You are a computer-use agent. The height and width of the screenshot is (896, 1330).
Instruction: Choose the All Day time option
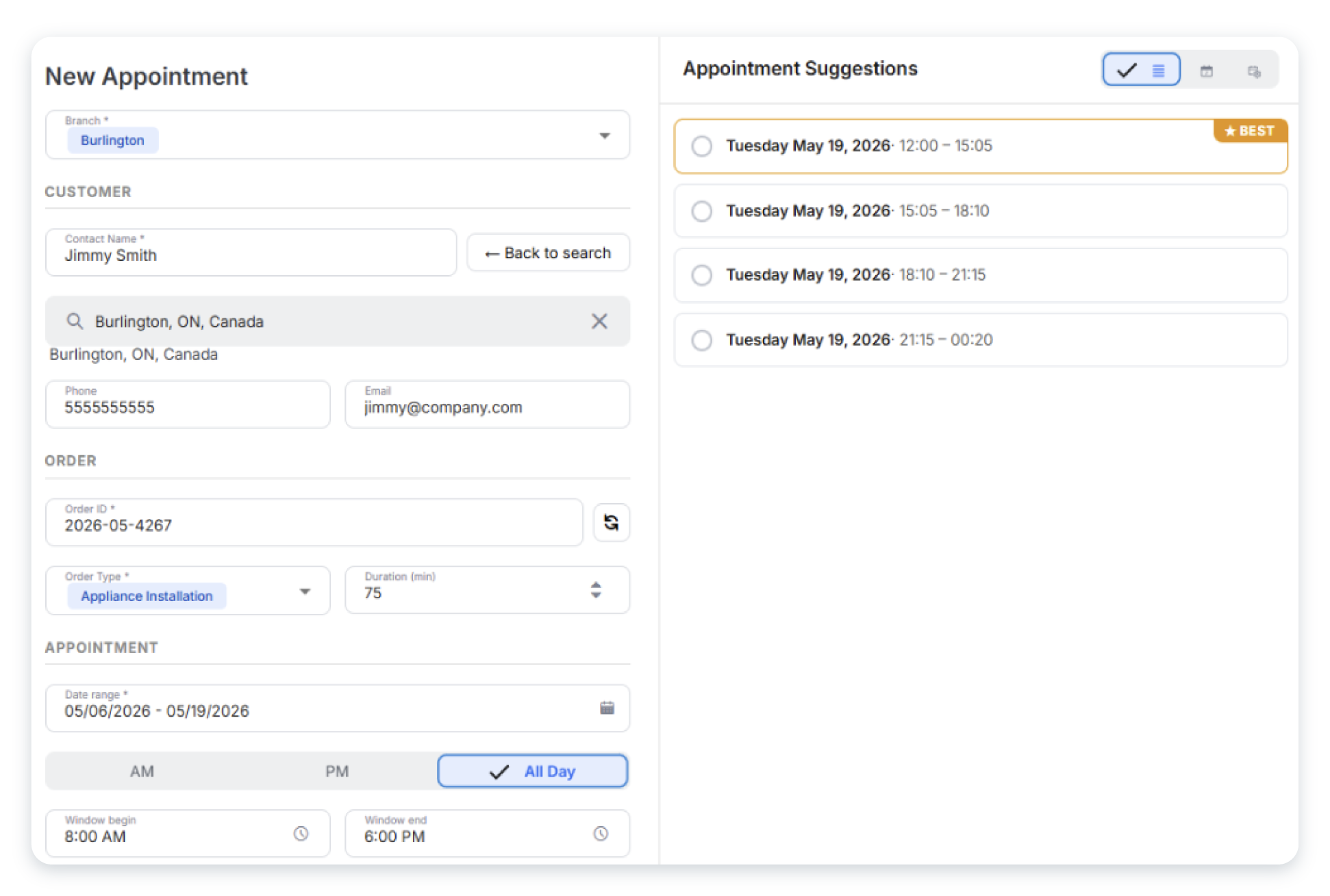pyautogui.click(x=532, y=771)
